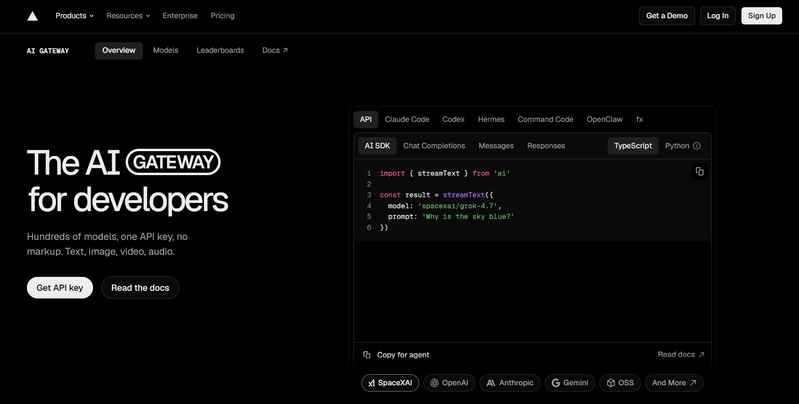The image size is (799, 404).
Task: Select the Gemini provider chip
Action: [570, 383]
